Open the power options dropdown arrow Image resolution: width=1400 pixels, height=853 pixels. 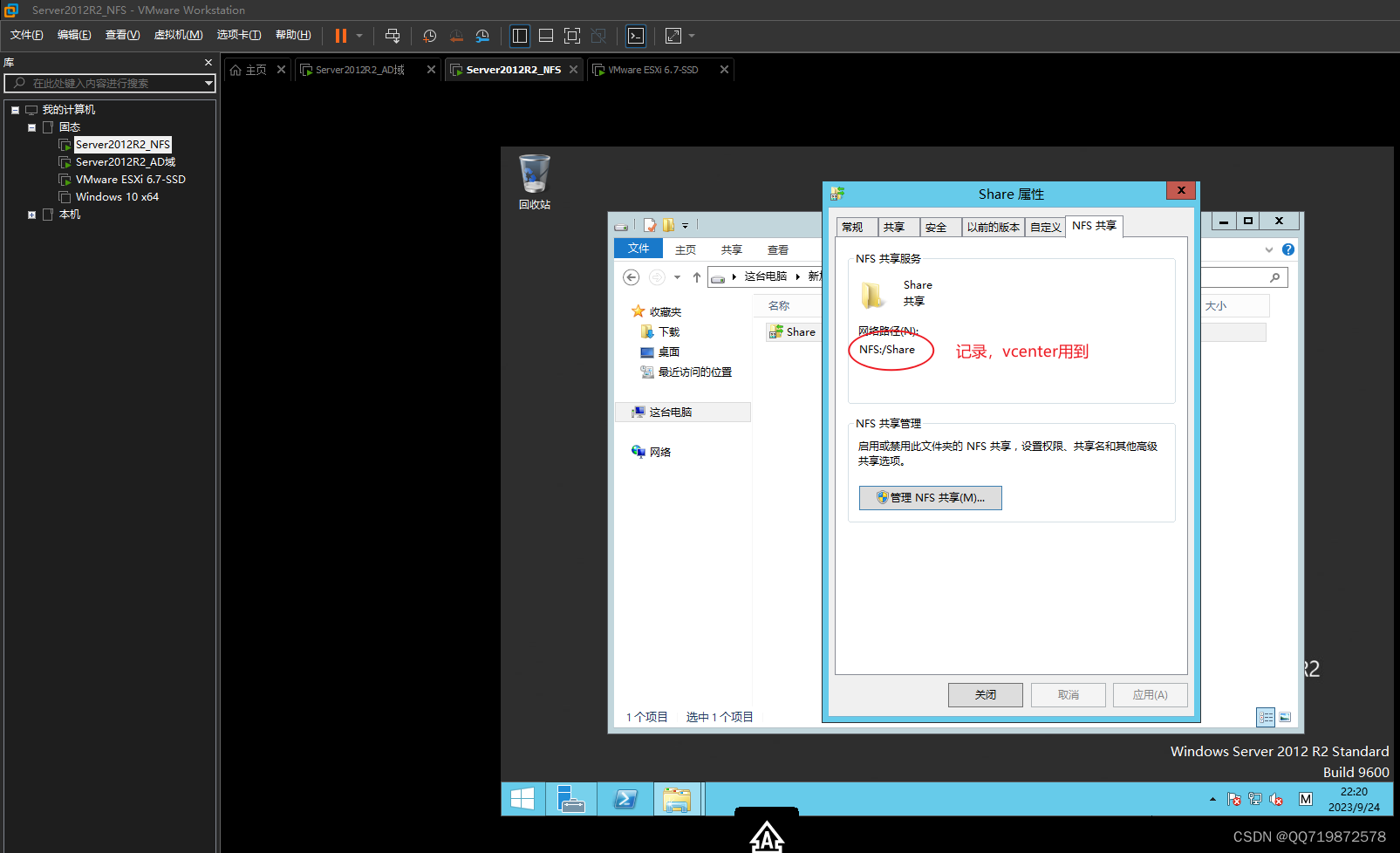click(359, 36)
